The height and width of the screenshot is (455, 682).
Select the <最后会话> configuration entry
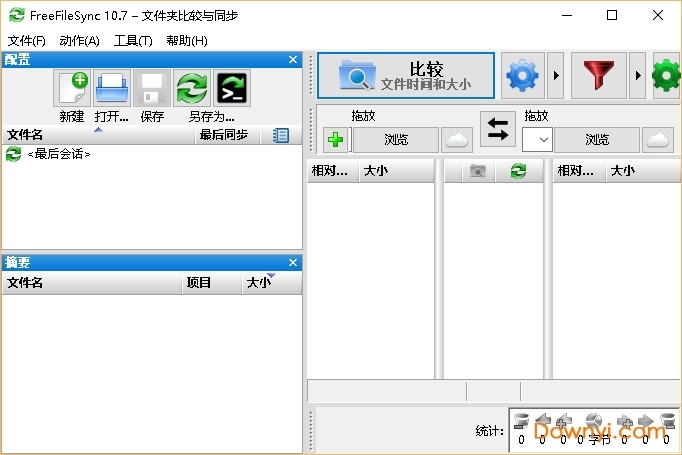152,154
